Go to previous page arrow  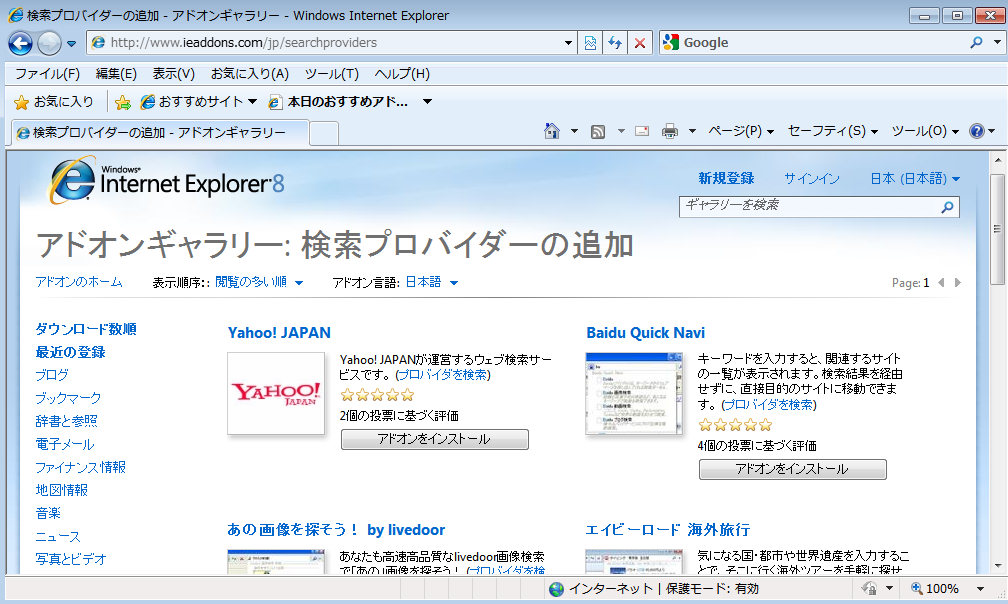(x=941, y=283)
